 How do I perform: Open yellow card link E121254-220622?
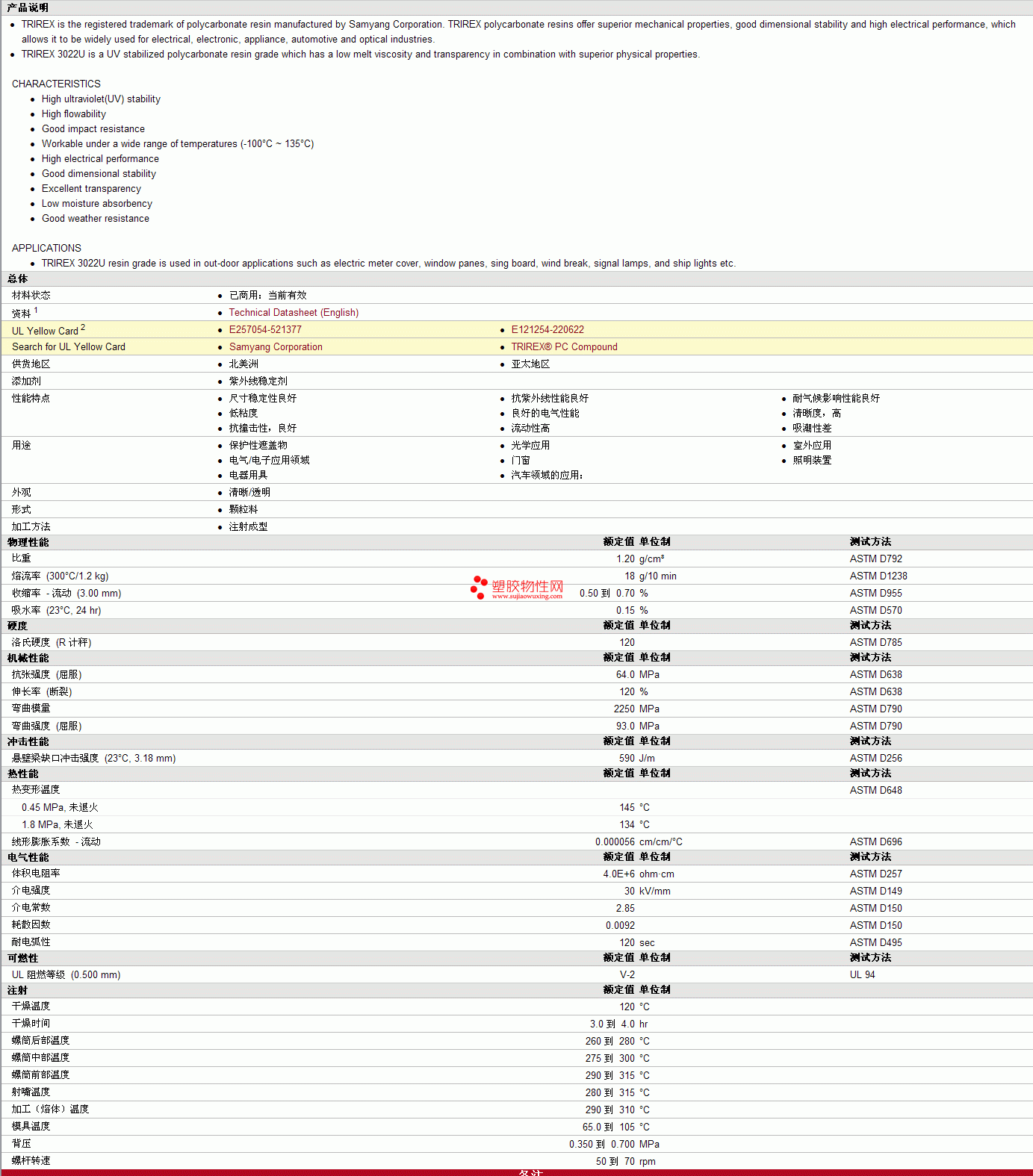pyautogui.click(x=547, y=329)
